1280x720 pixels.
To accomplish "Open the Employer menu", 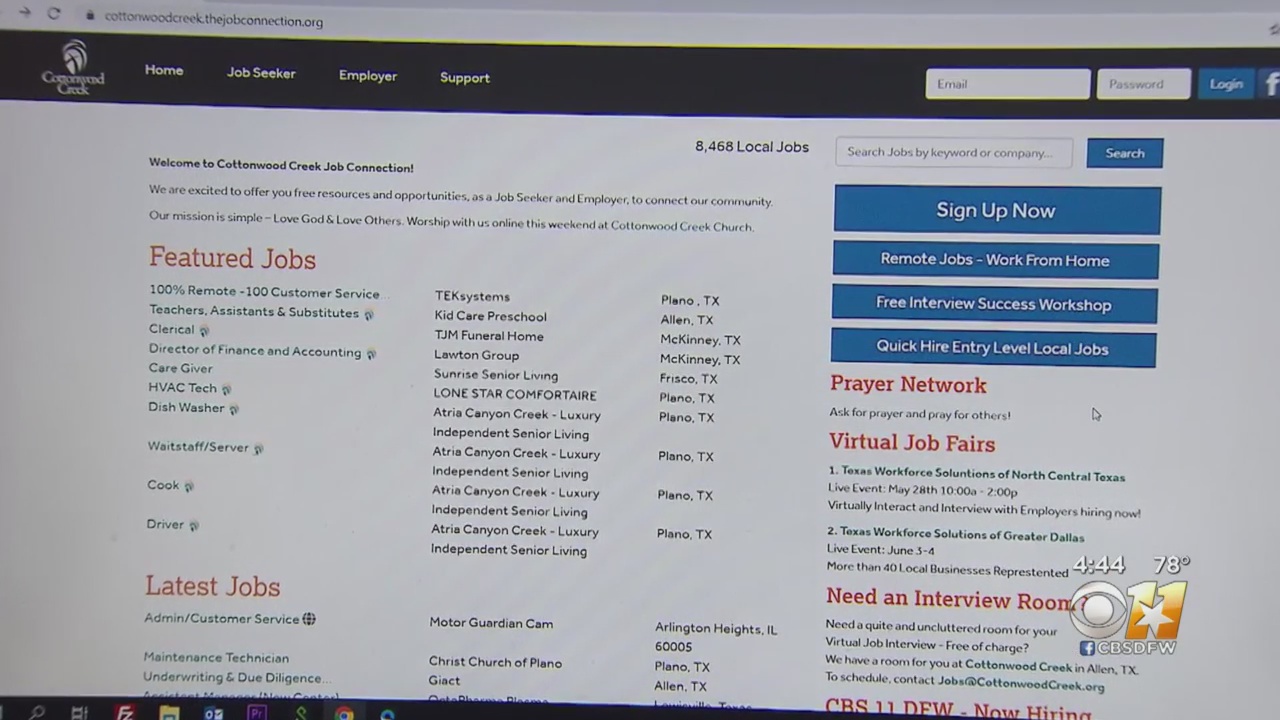I will click(368, 76).
